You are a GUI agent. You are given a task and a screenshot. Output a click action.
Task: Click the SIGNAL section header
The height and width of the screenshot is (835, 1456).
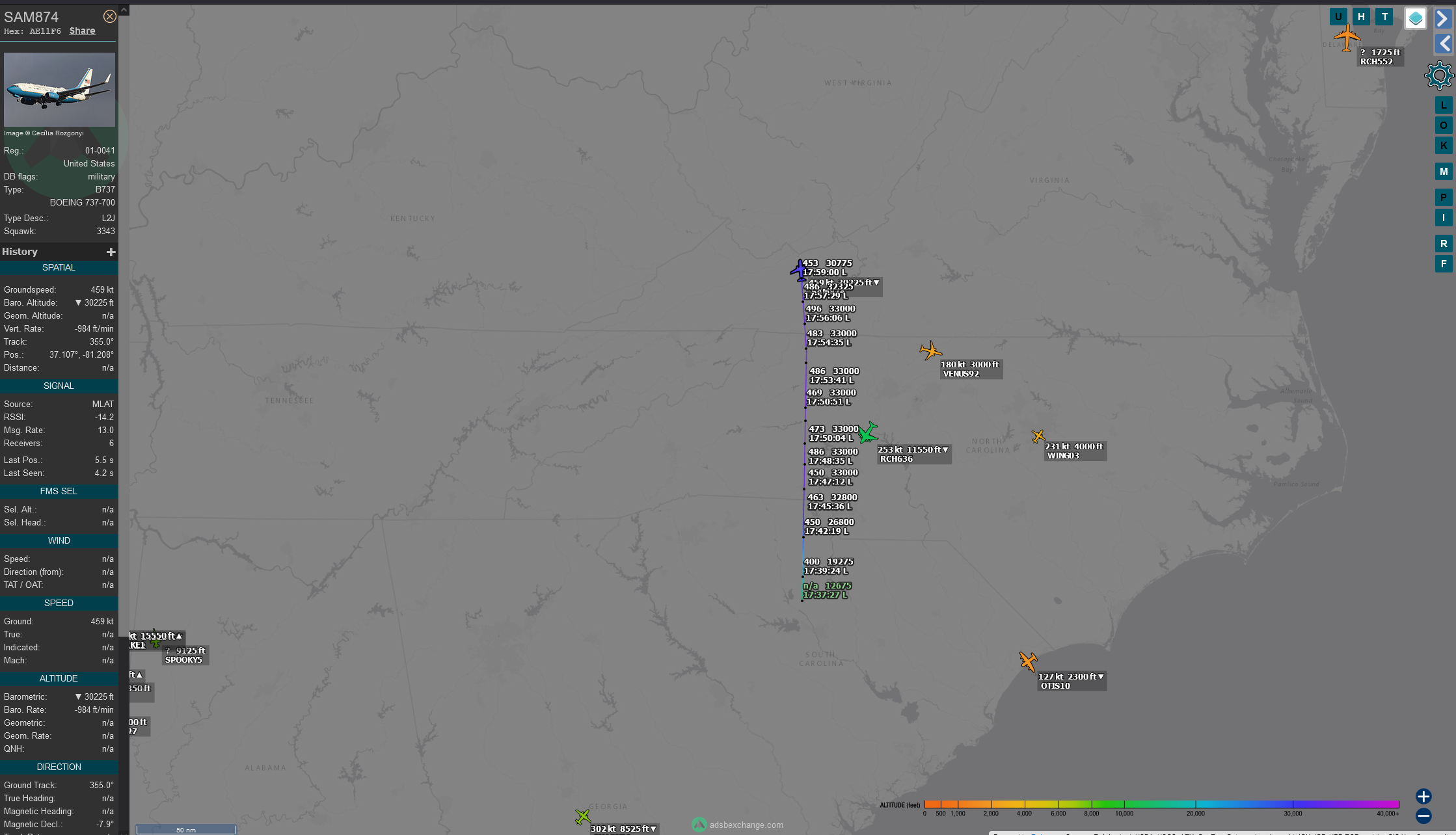click(59, 386)
